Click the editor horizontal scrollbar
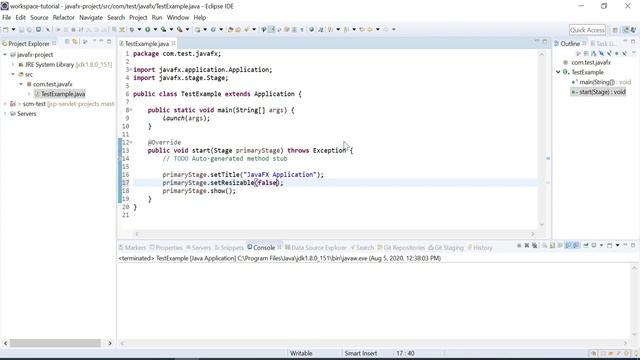This screenshot has height=360, width=640. (x=334, y=234)
